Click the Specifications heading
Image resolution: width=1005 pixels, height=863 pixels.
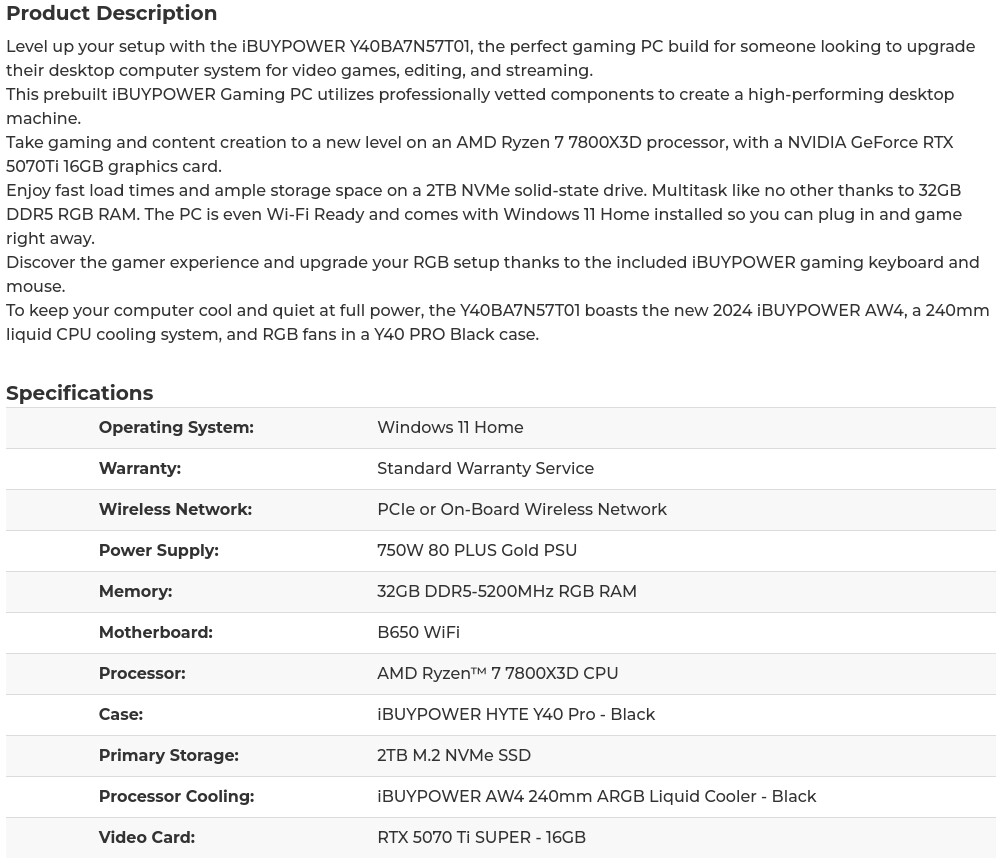(x=79, y=393)
